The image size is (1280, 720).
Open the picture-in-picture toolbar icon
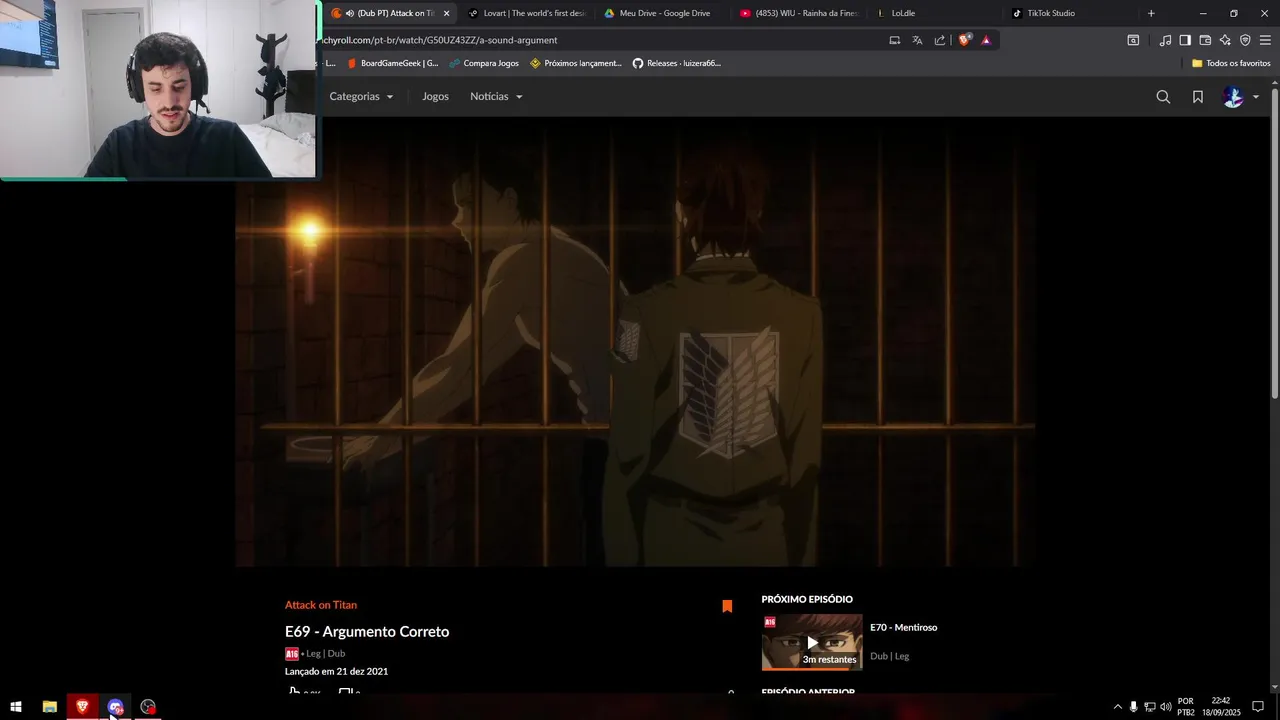click(1133, 40)
